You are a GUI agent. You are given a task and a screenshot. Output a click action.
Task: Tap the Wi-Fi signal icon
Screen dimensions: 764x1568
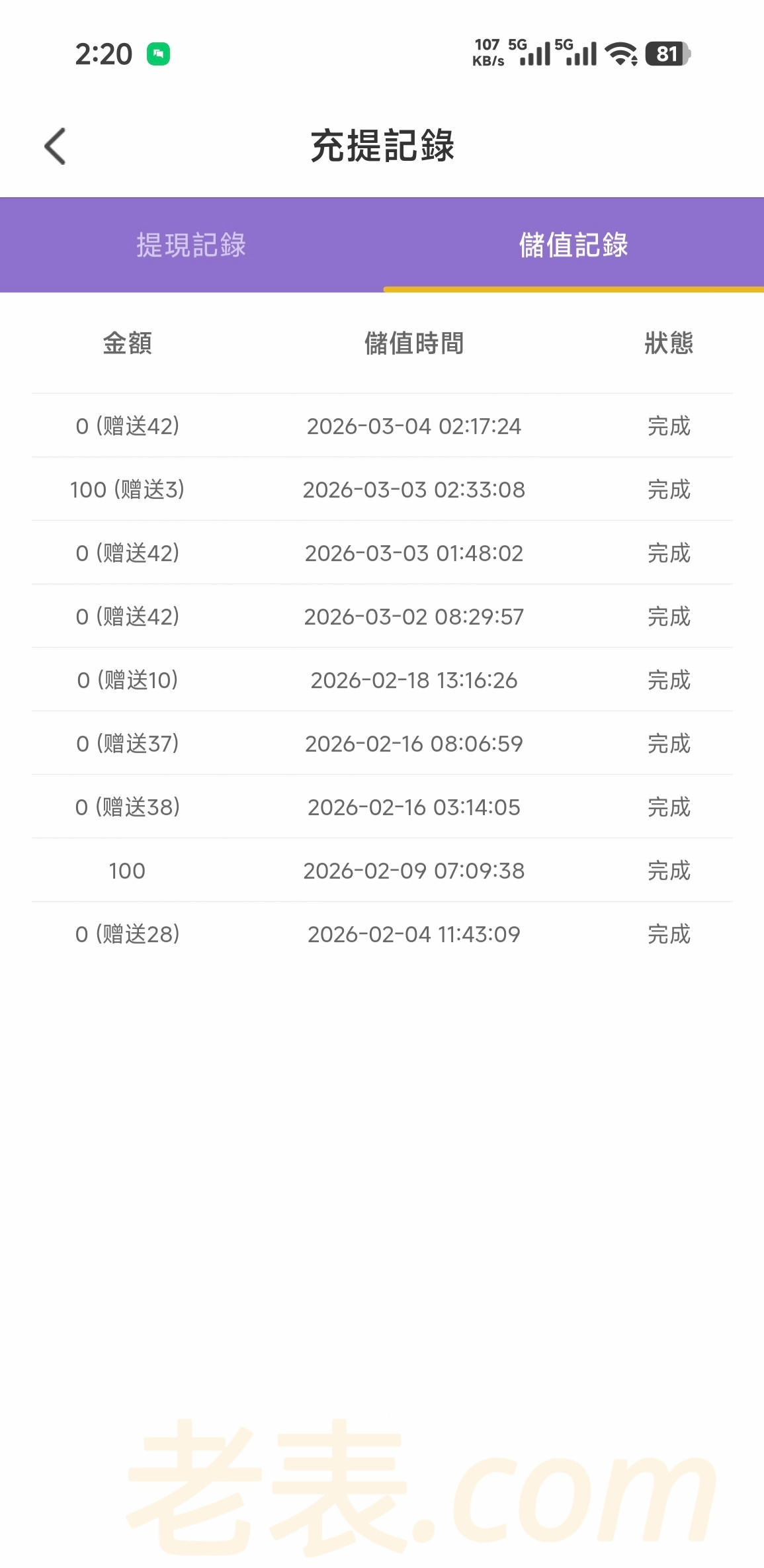click(x=621, y=54)
